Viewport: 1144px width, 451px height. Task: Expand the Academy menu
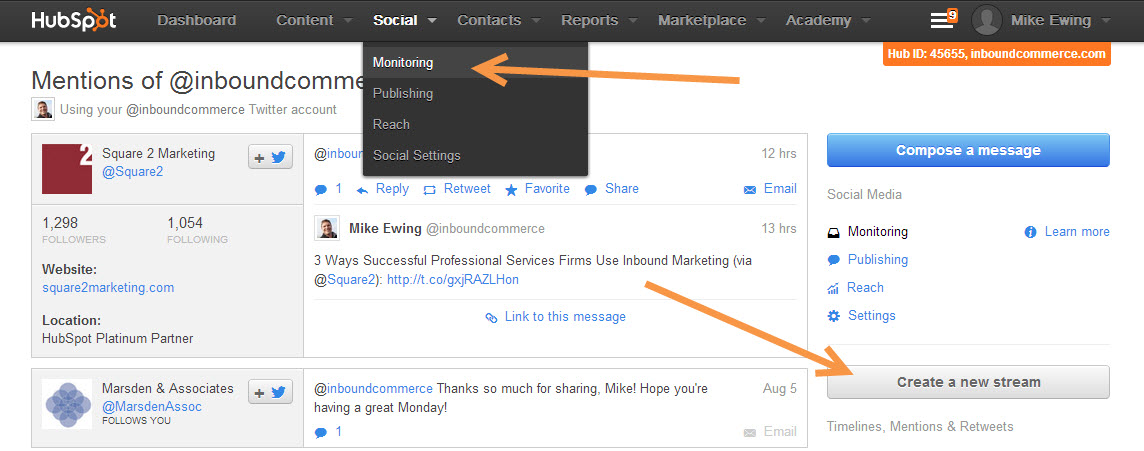pos(827,20)
